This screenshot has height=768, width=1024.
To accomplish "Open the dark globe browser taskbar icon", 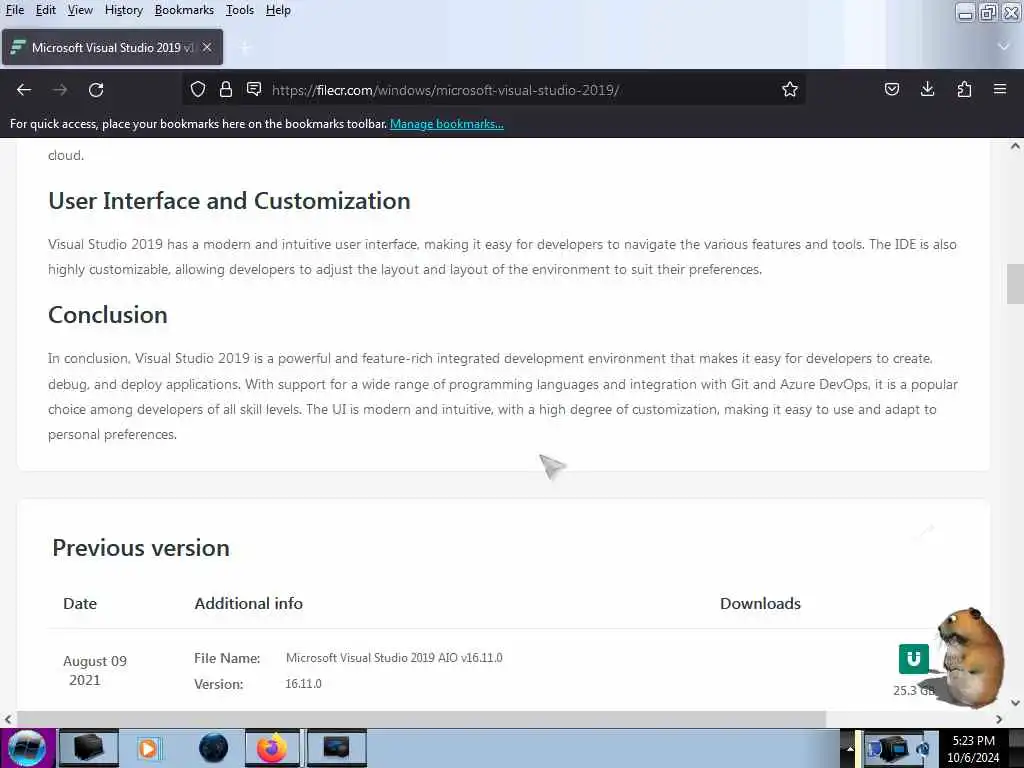I will click(x=214, y=748).
